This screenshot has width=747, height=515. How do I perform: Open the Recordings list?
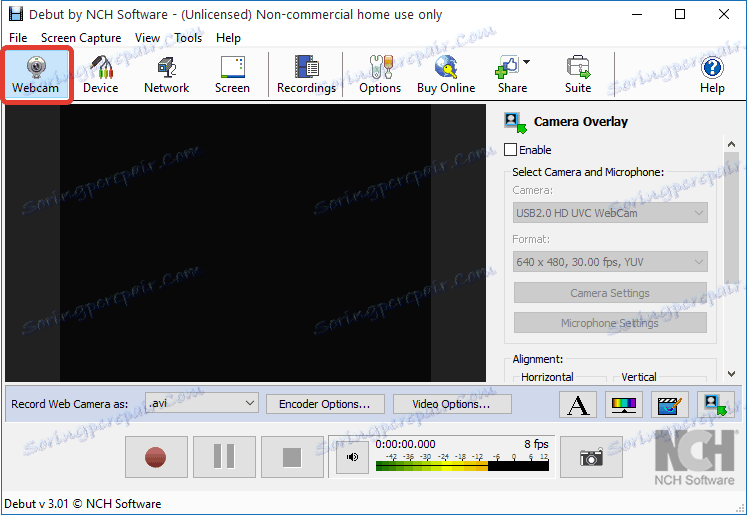(x=306, y=74)
